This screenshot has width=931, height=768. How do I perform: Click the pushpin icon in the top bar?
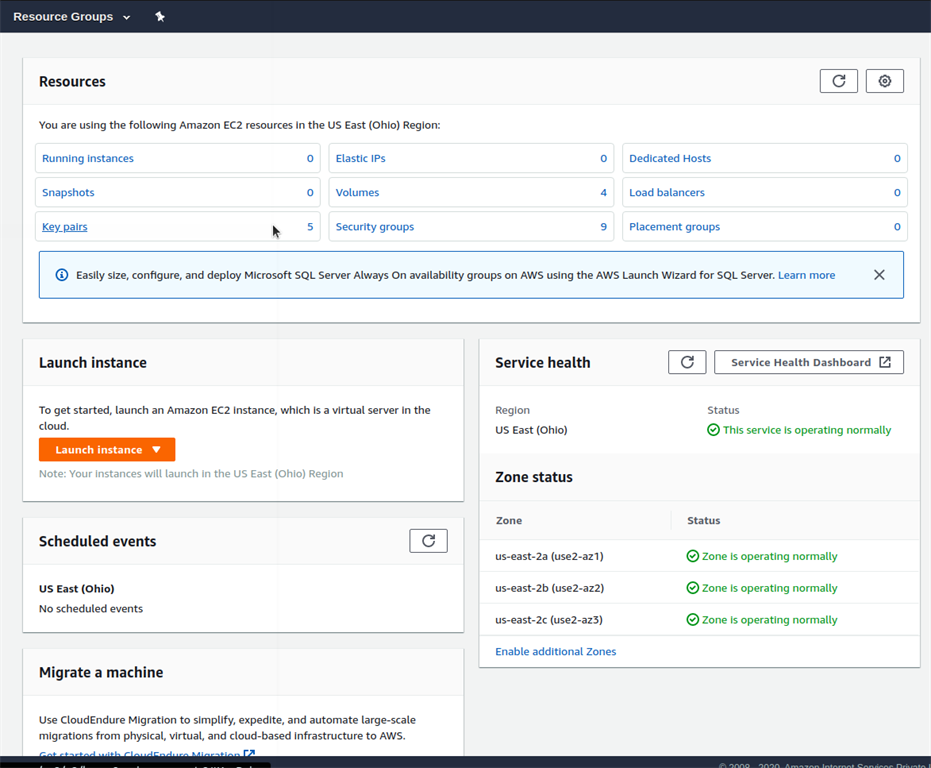160,16
